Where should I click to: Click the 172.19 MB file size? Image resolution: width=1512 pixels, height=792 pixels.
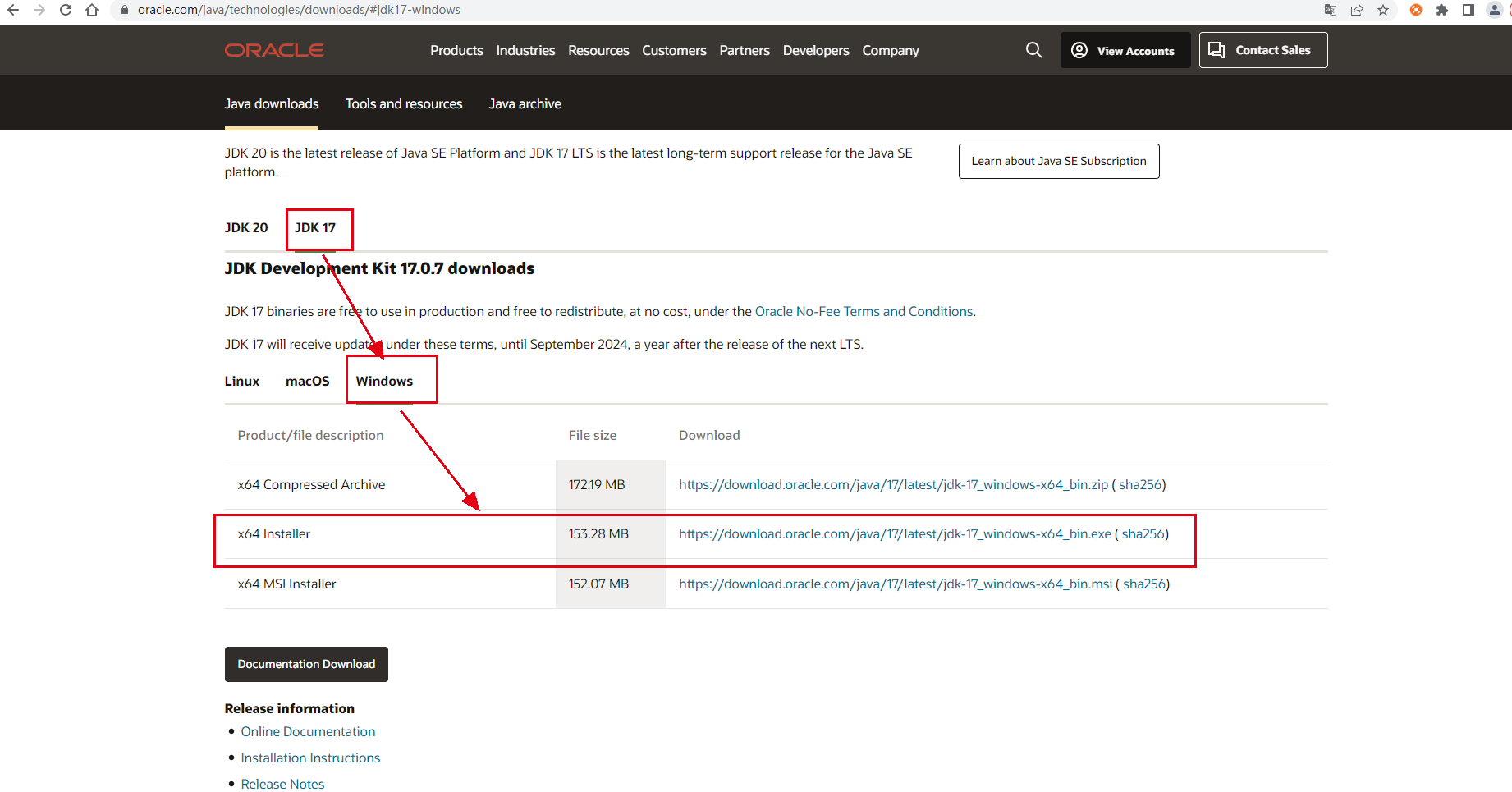(597, 484)
